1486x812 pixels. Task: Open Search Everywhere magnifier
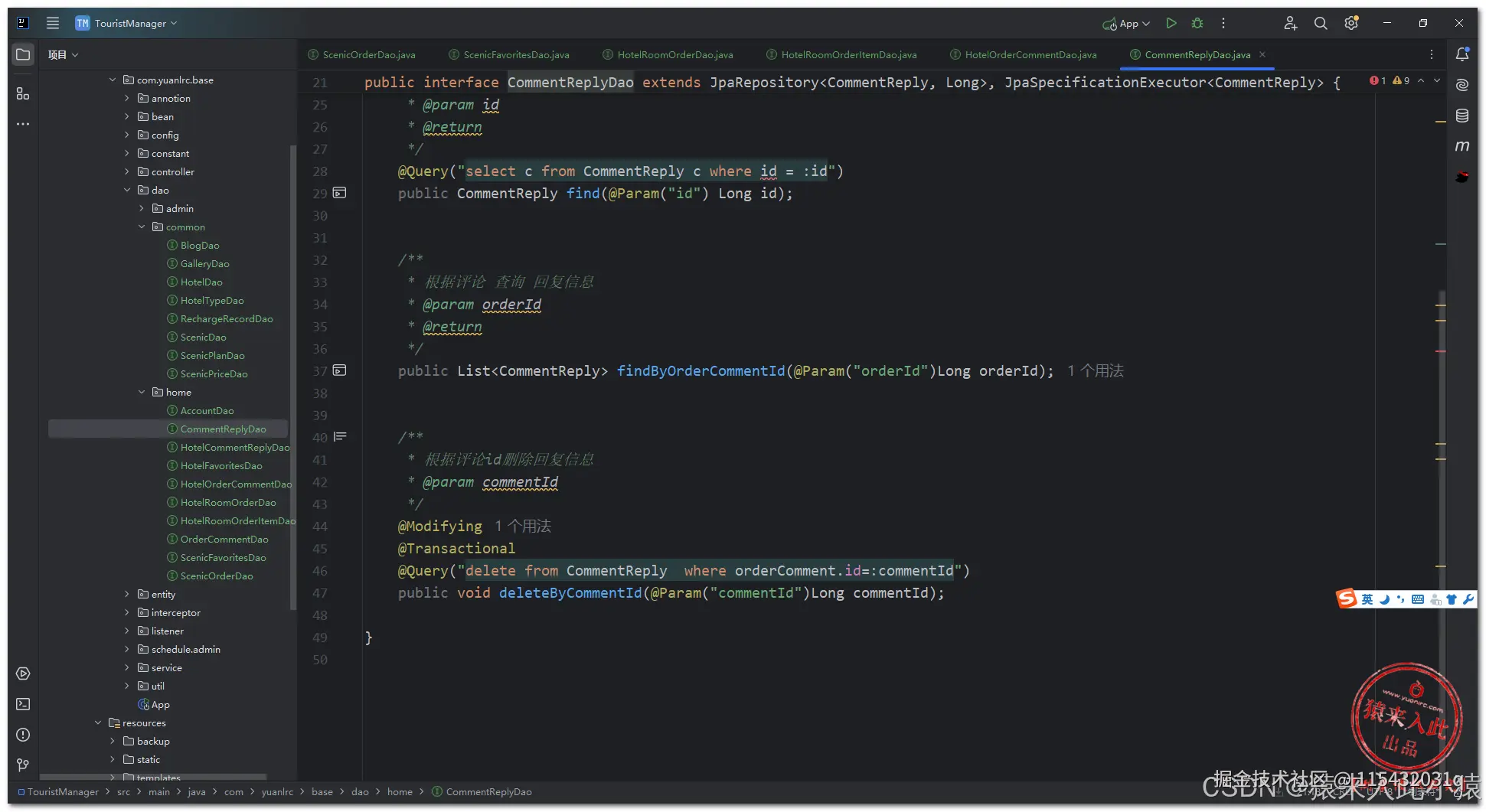pyautogui.click(x=1321, y=23)
